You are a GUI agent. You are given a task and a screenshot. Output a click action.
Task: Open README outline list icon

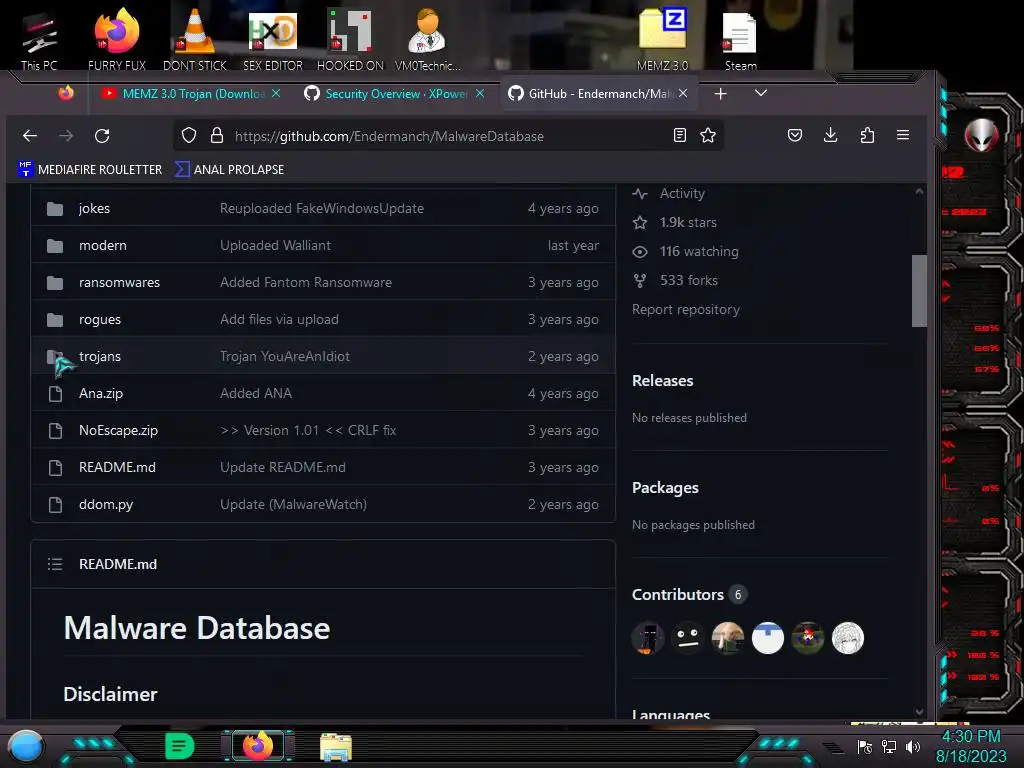[55, 564]
